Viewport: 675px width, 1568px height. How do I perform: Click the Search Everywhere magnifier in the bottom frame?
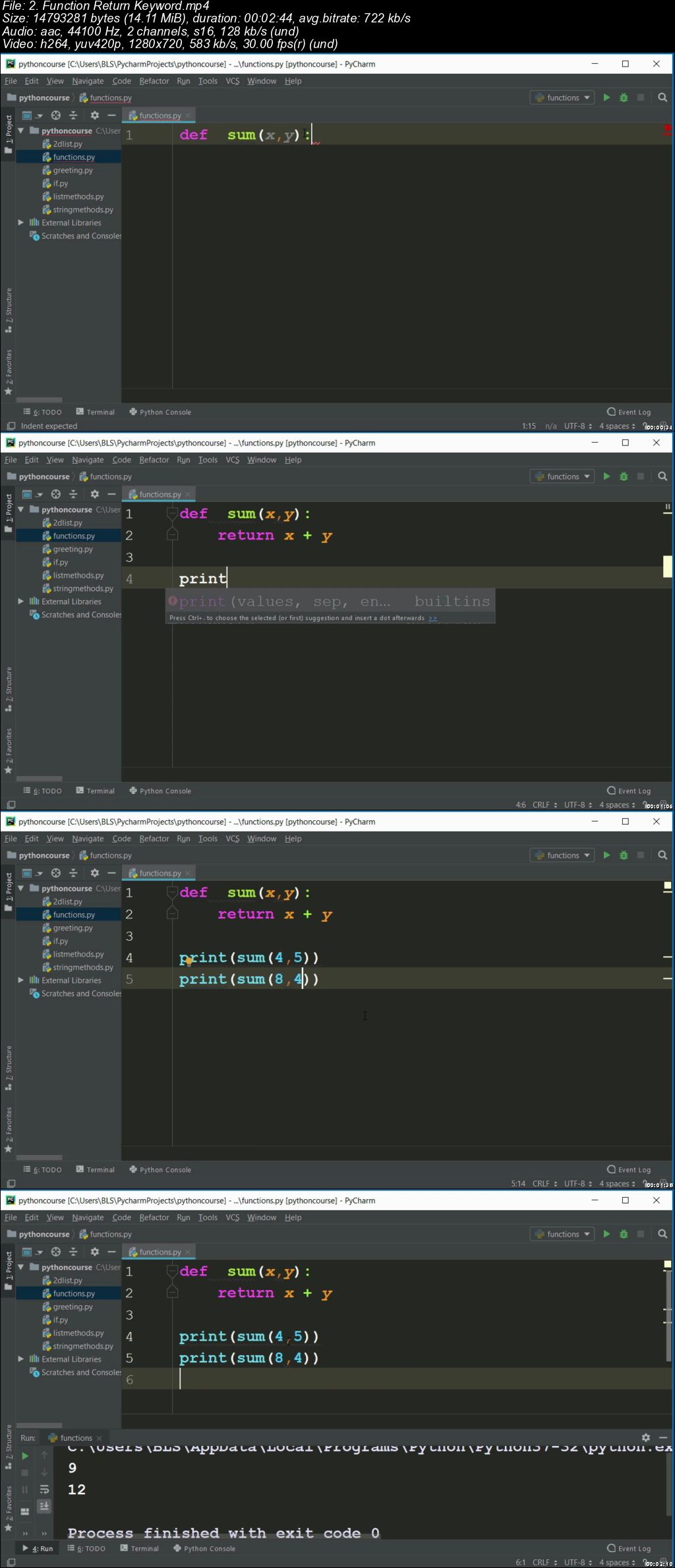tap(662, 1234)
